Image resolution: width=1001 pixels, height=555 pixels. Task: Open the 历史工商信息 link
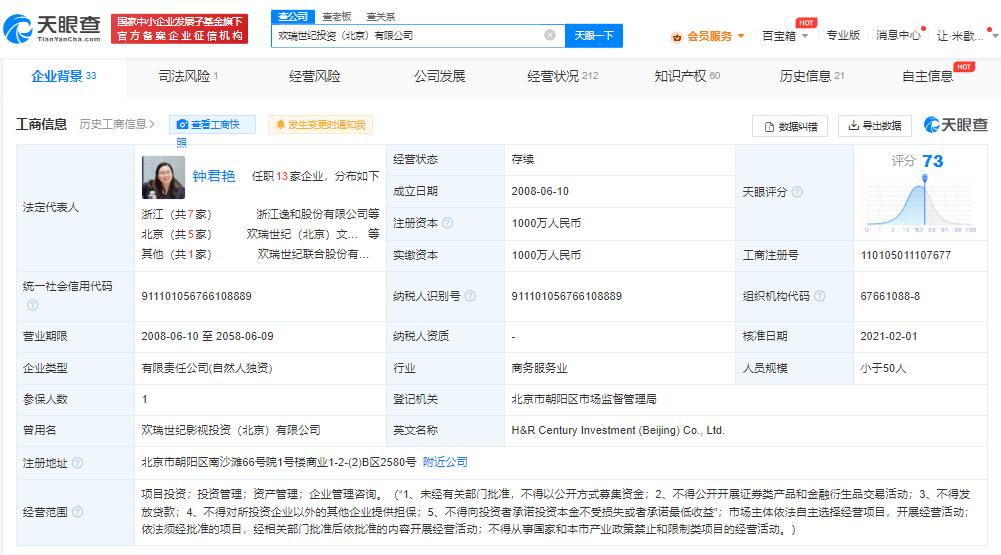(117, 124)
